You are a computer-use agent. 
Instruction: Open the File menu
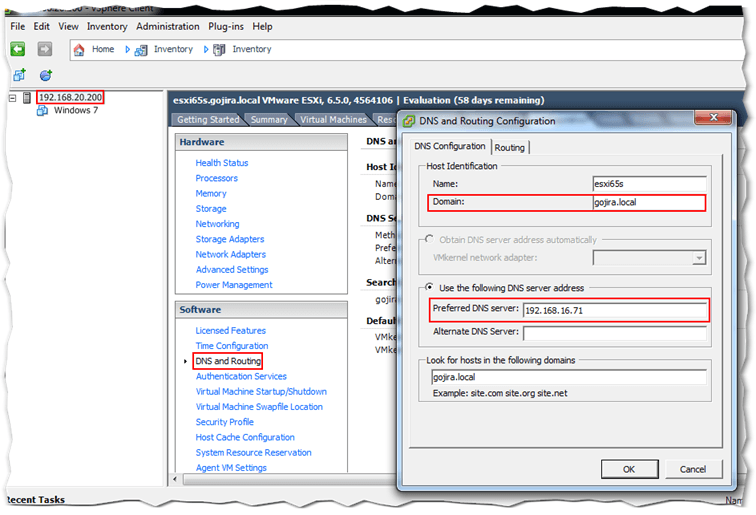point(17,27)
